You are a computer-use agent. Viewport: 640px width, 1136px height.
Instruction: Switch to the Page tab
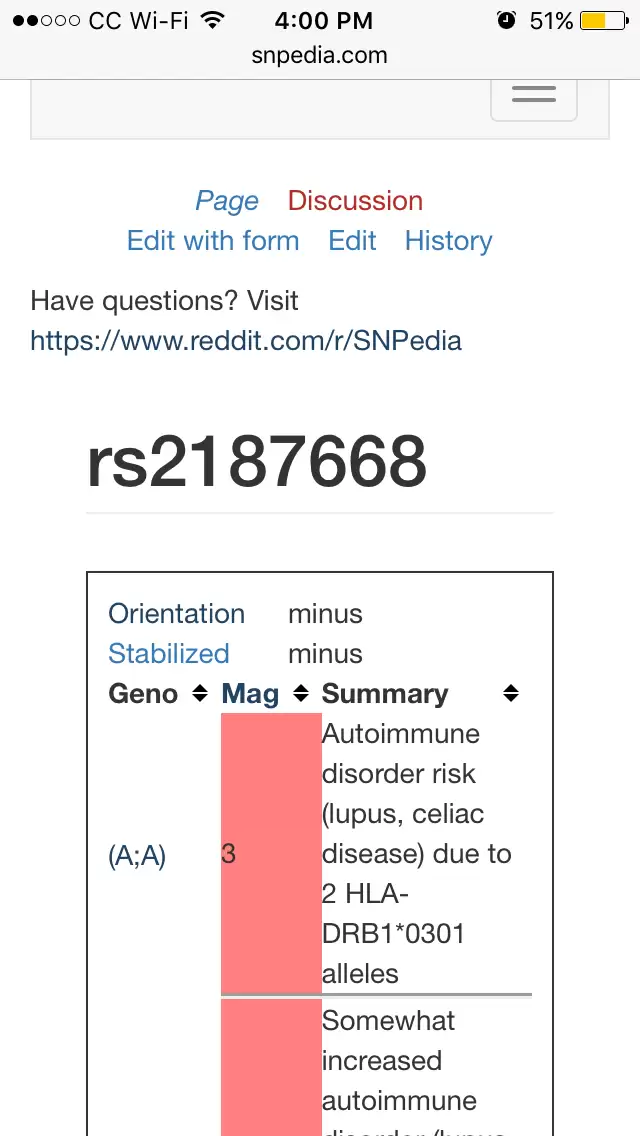(x=227, y=201)
